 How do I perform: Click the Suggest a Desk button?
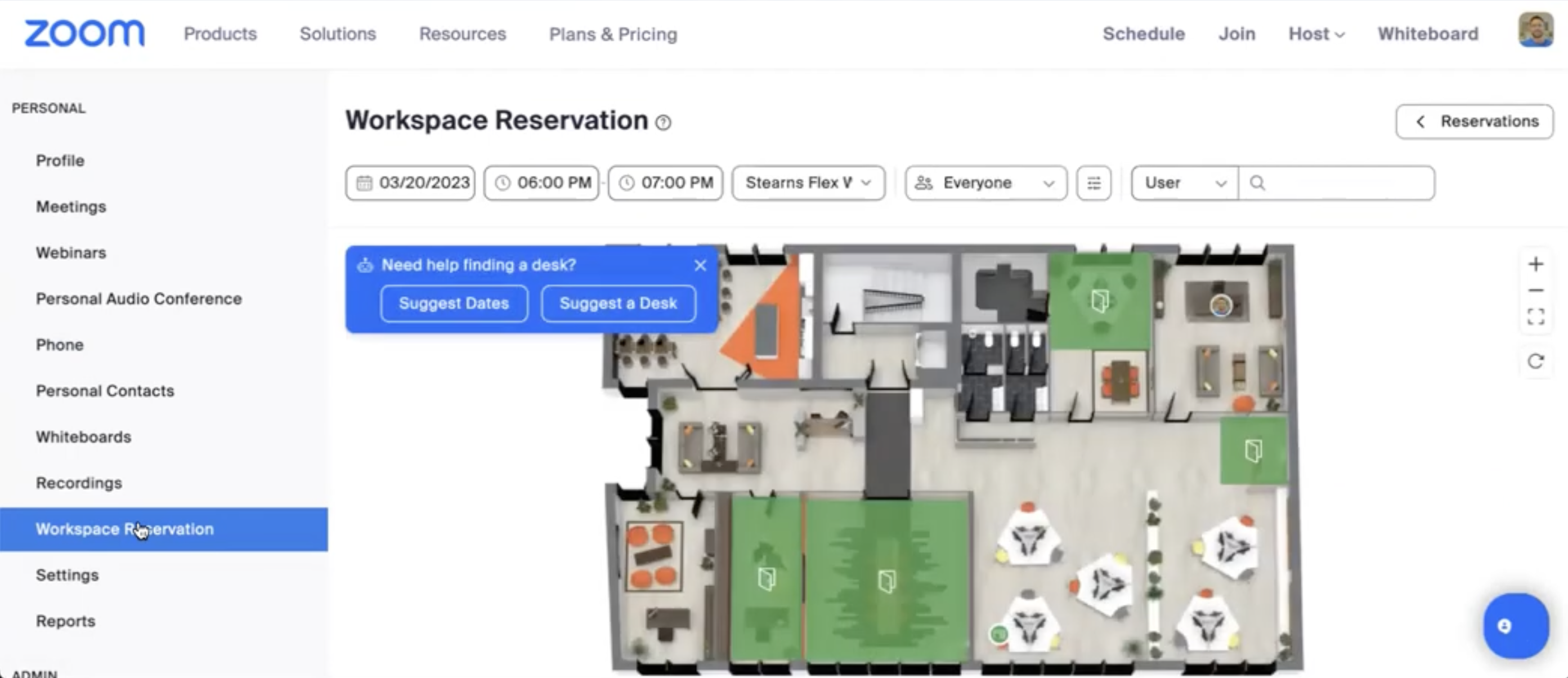point(618,304)
